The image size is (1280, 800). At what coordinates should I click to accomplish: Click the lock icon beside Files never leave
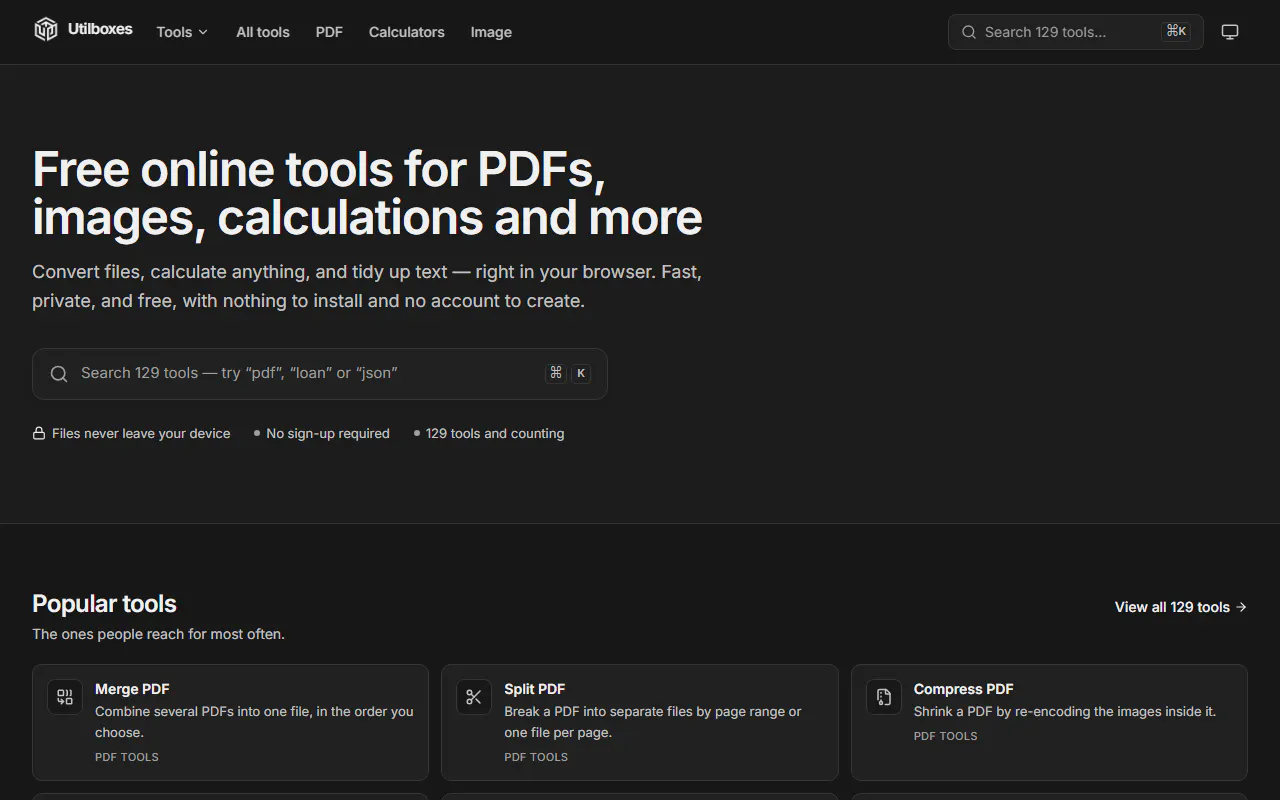[39, 434]
